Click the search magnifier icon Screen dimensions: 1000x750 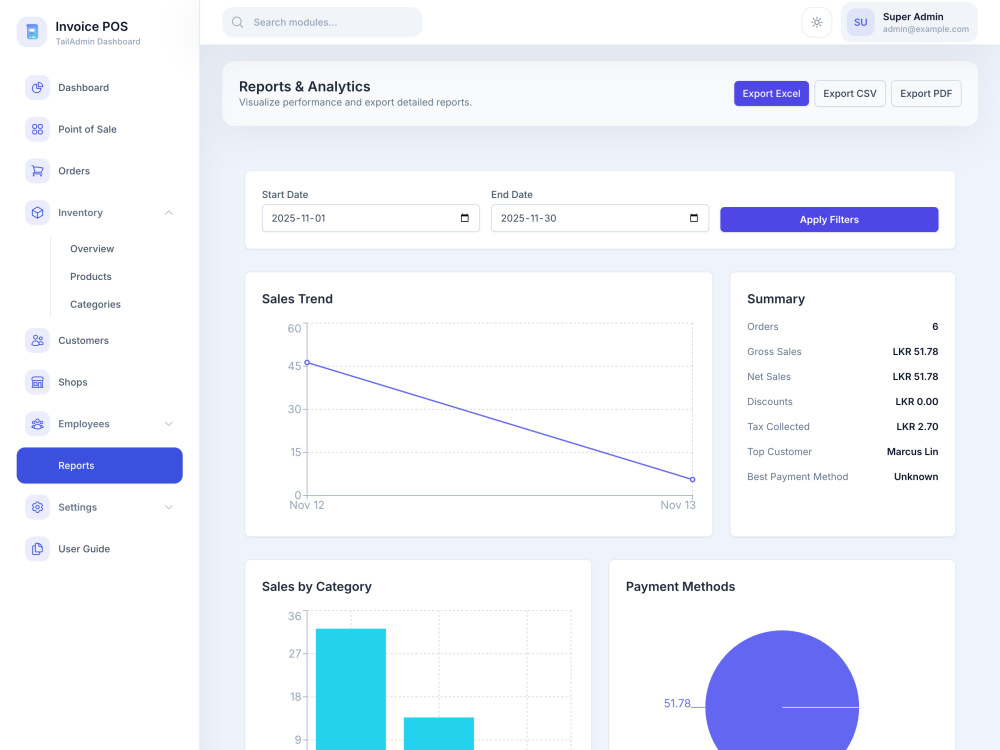237,22
